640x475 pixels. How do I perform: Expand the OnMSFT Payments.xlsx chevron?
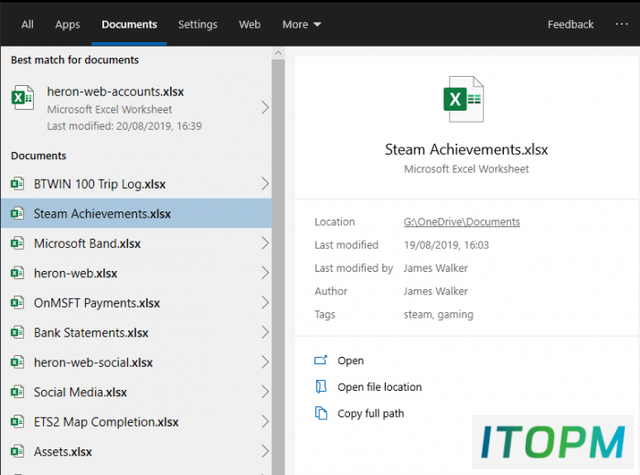point(265,303)
